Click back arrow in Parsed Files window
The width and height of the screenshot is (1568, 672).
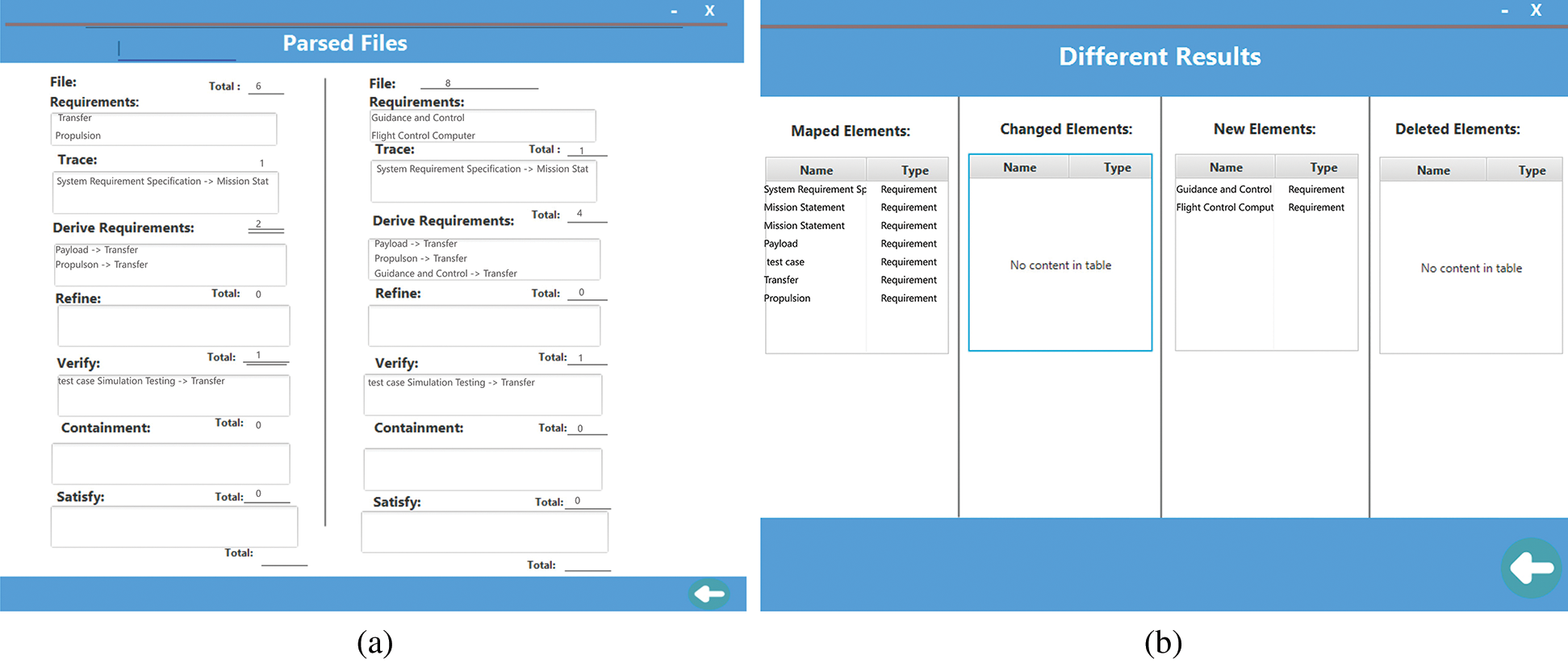point(709,595)
